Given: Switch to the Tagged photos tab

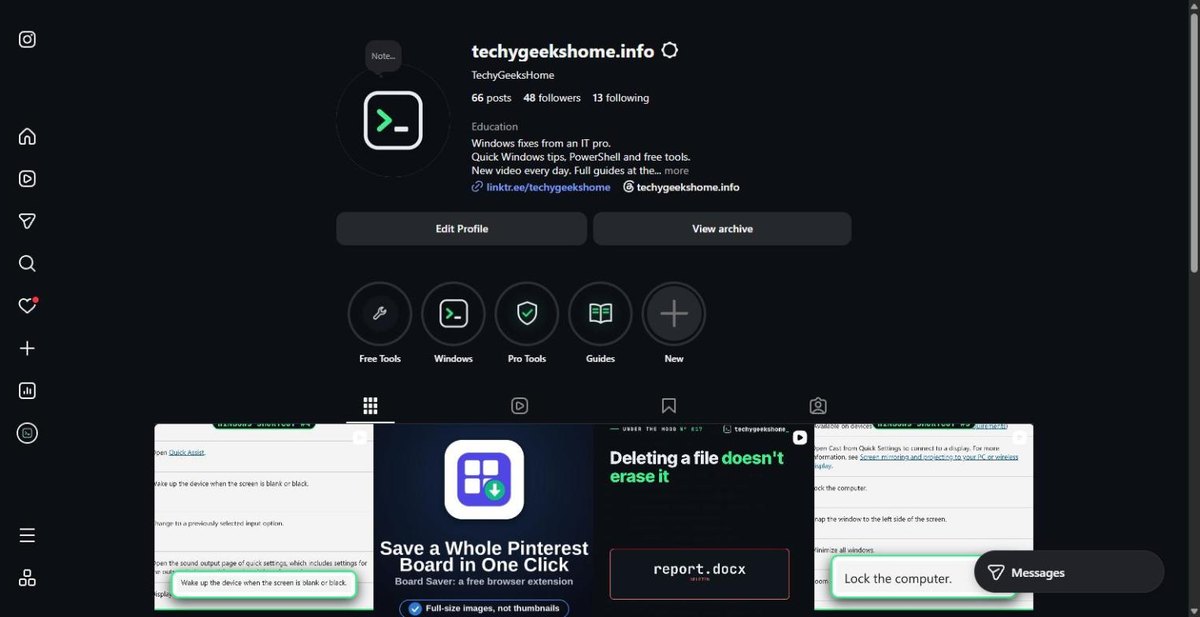Looking at the screenshot, I should 818,405.
